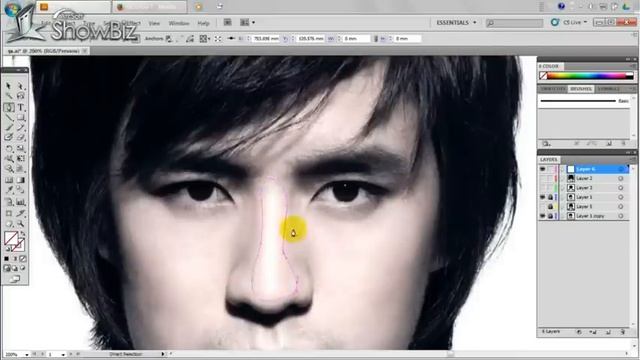The height and width of the screenshot is (360, 640).
Task: Click swap fill and stroke arrows
Action: (22, 234)
